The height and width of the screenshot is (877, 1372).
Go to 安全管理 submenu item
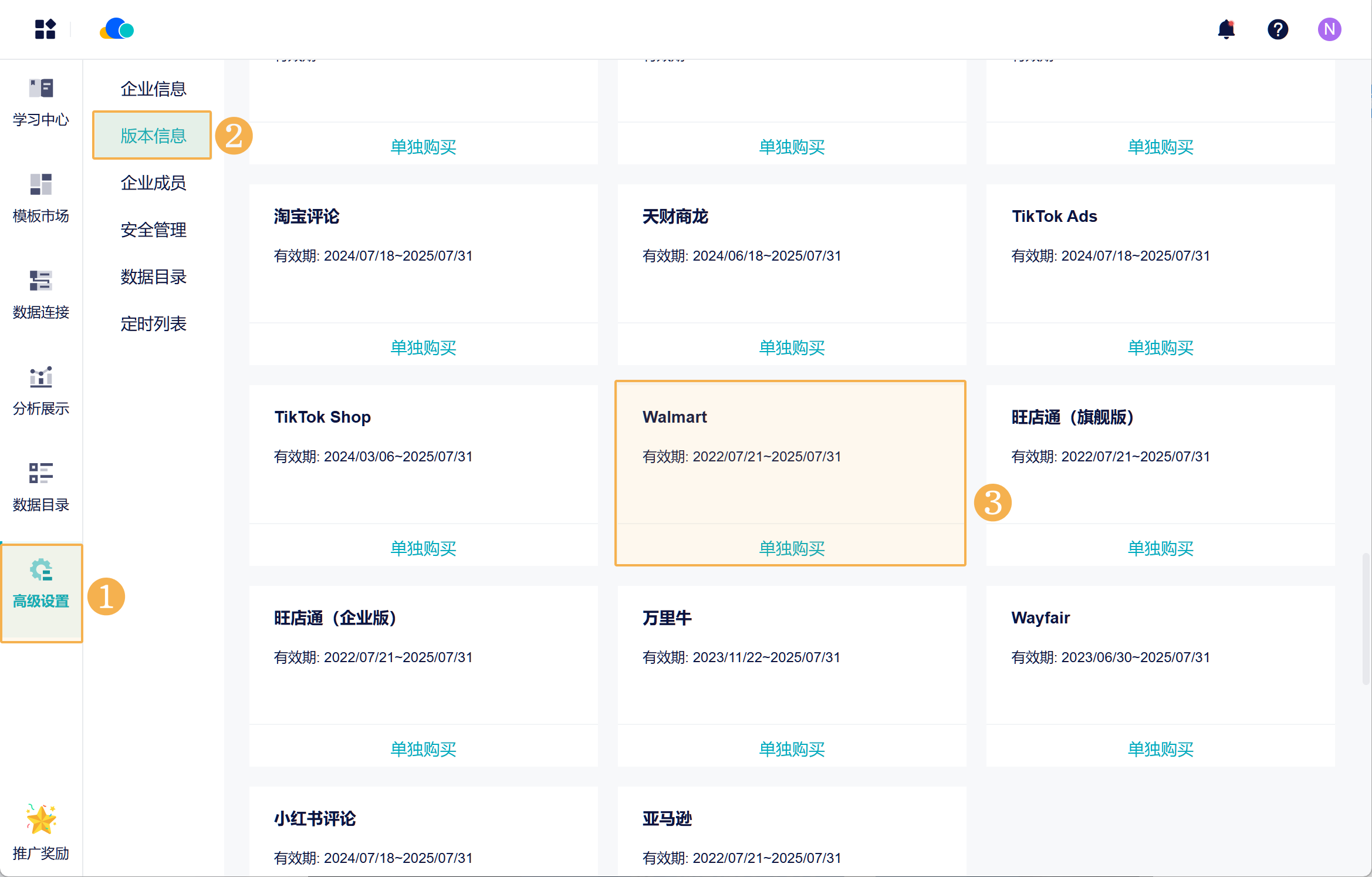(153, 230)
